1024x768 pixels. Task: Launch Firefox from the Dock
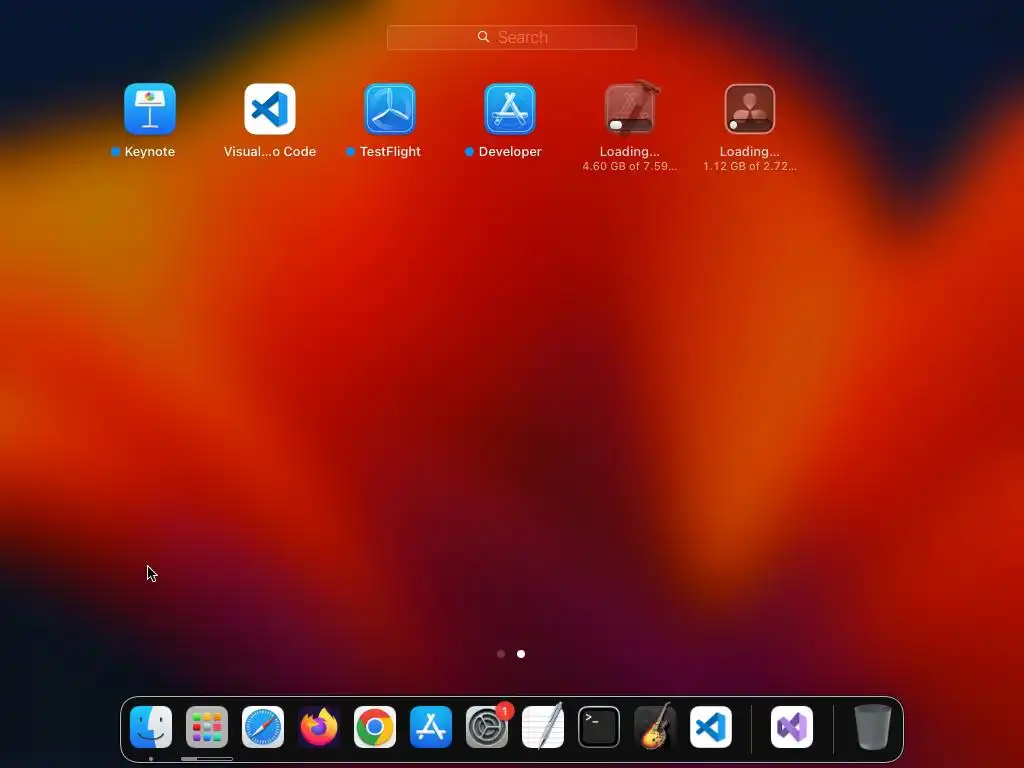pyautogui.click(x=319, y=727)
